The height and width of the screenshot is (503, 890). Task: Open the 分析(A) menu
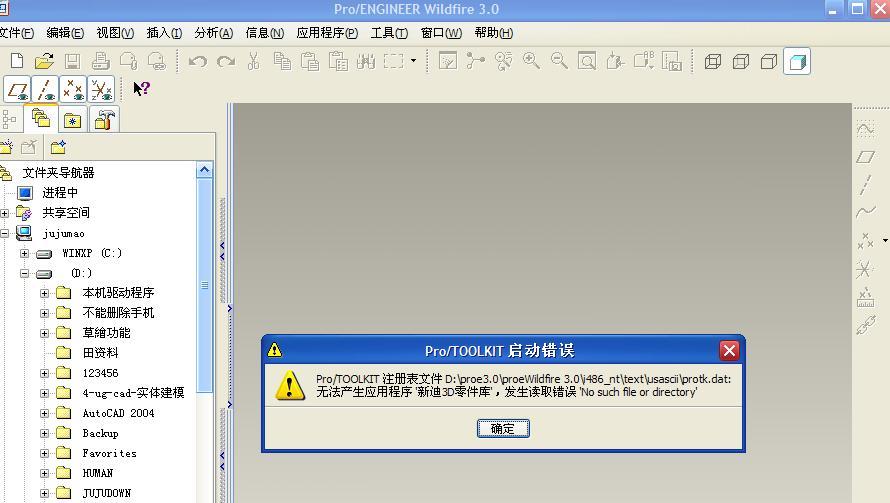(x=213, y=33)
